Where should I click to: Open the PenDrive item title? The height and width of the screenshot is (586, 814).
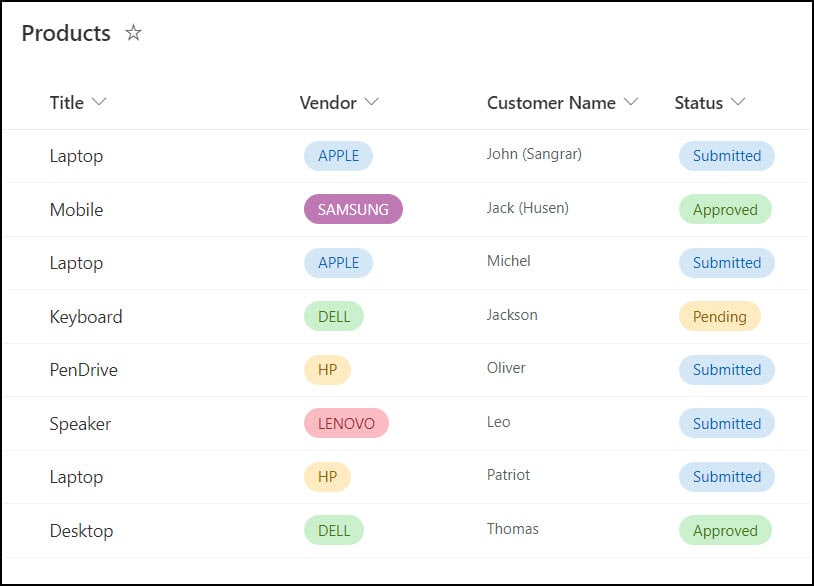coord(84,370)
